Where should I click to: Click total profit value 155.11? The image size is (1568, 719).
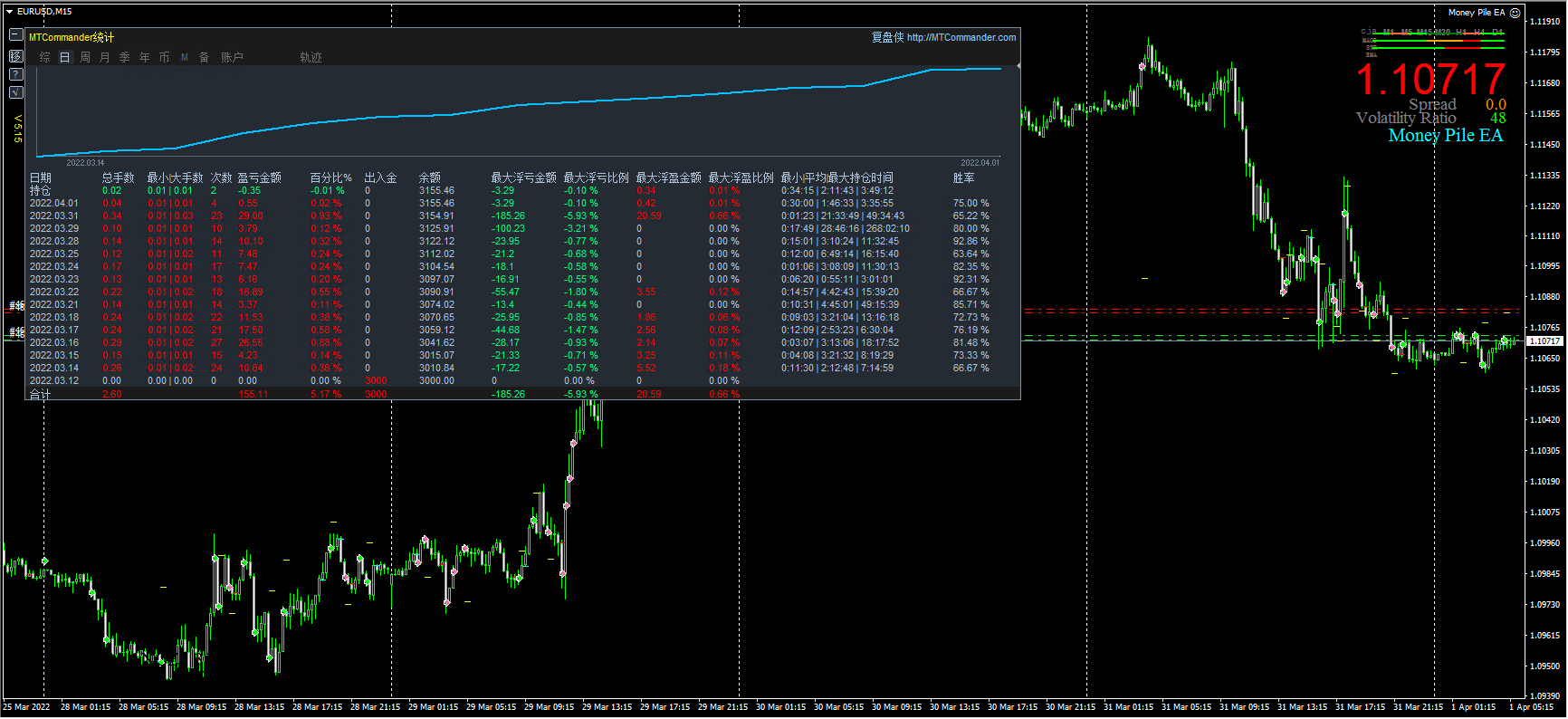click(x=253, y=394)
